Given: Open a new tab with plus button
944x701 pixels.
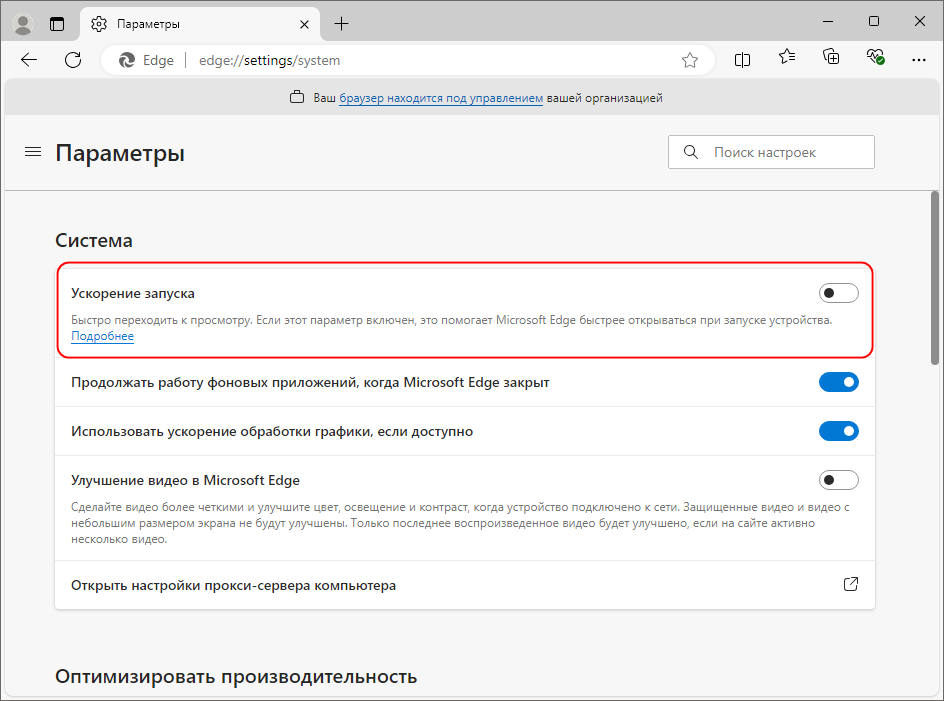Looking at the screenshot, I should 341,24.
